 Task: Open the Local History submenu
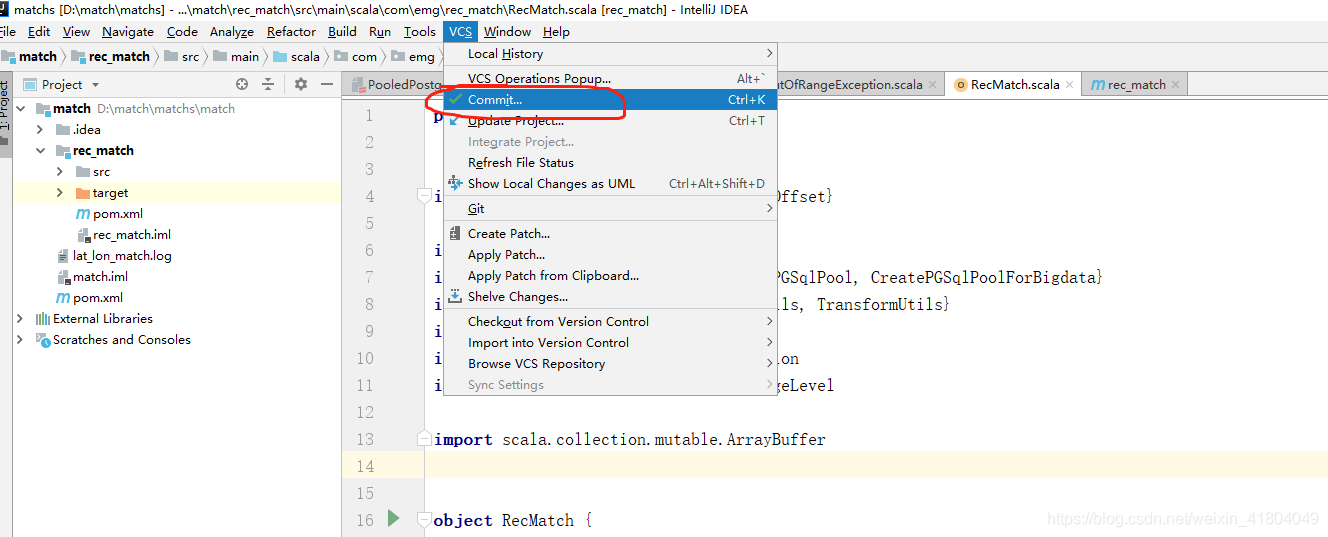[x=610, y=54]
